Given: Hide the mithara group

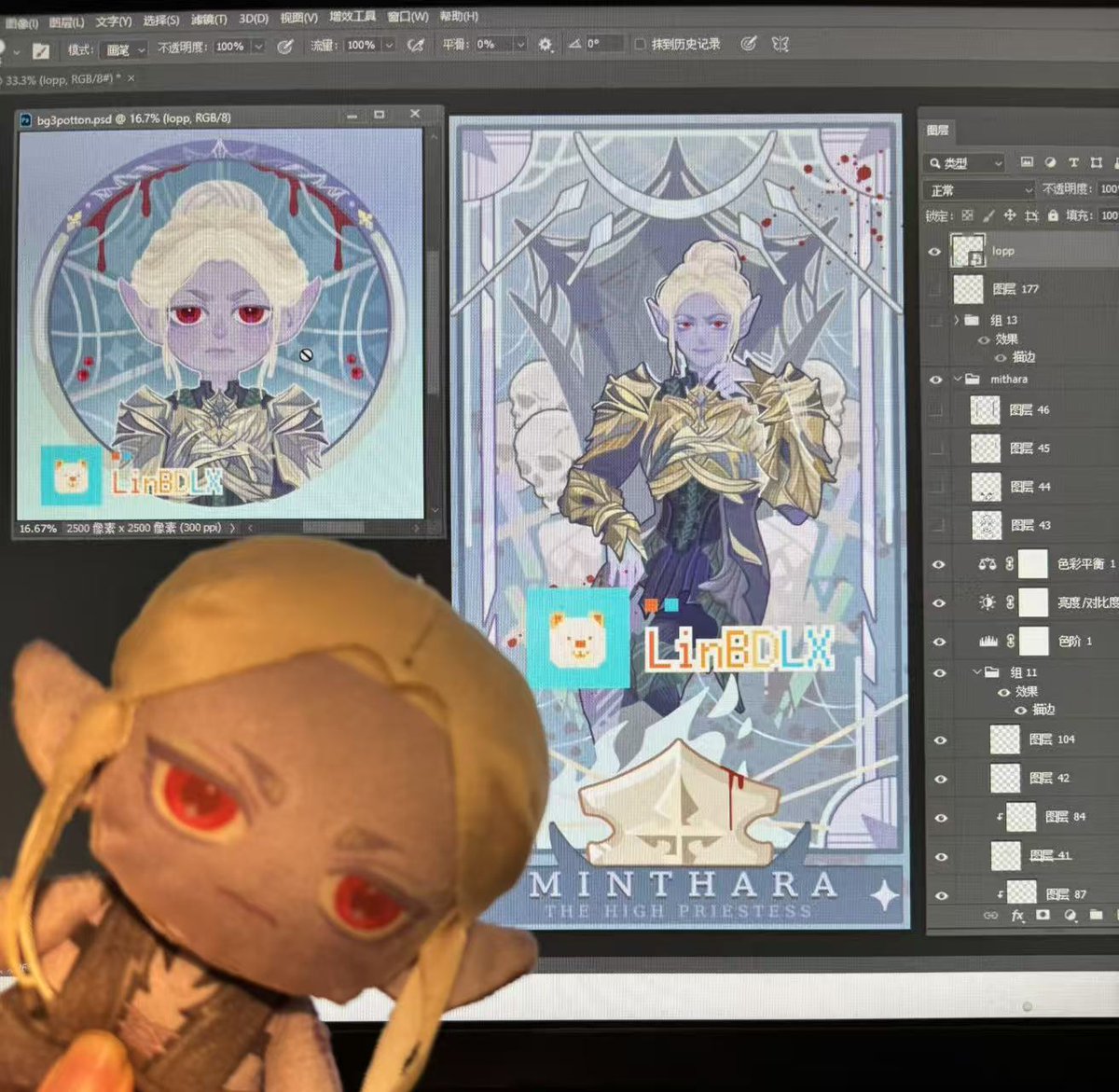Looking at the screenshot, I should (x=936, y=380).
